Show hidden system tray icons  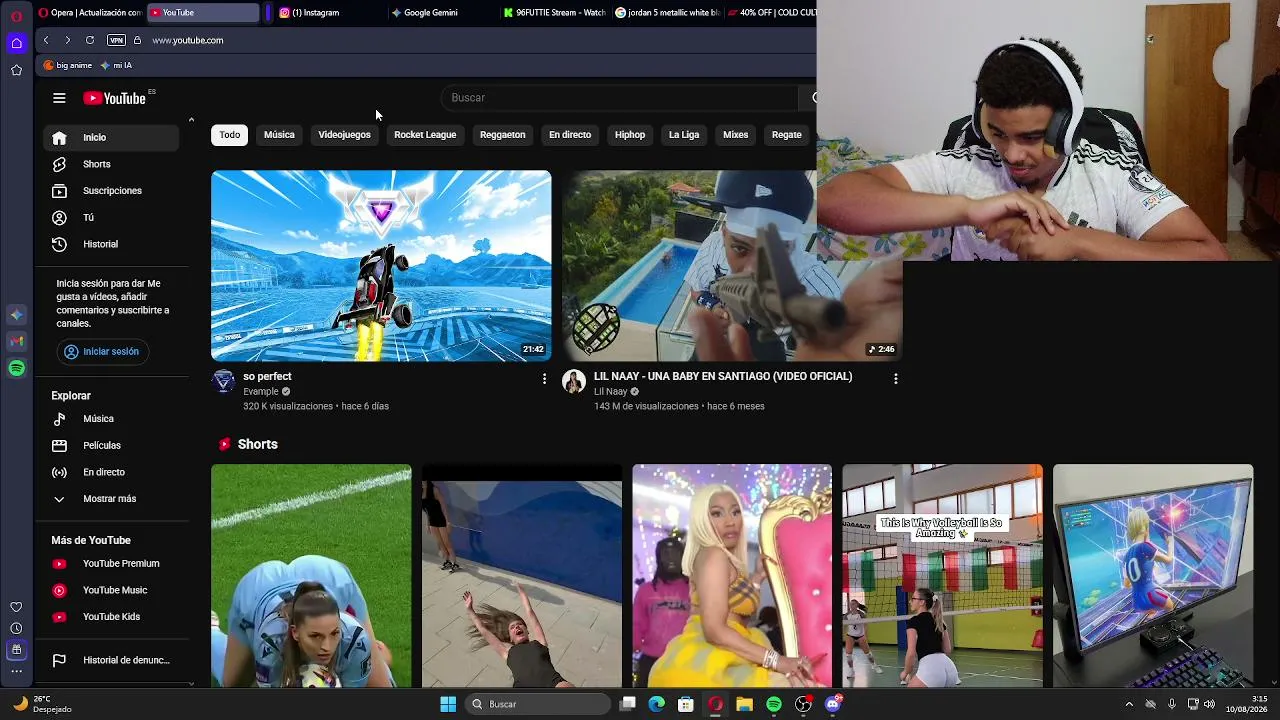[x=1129, y=704]
